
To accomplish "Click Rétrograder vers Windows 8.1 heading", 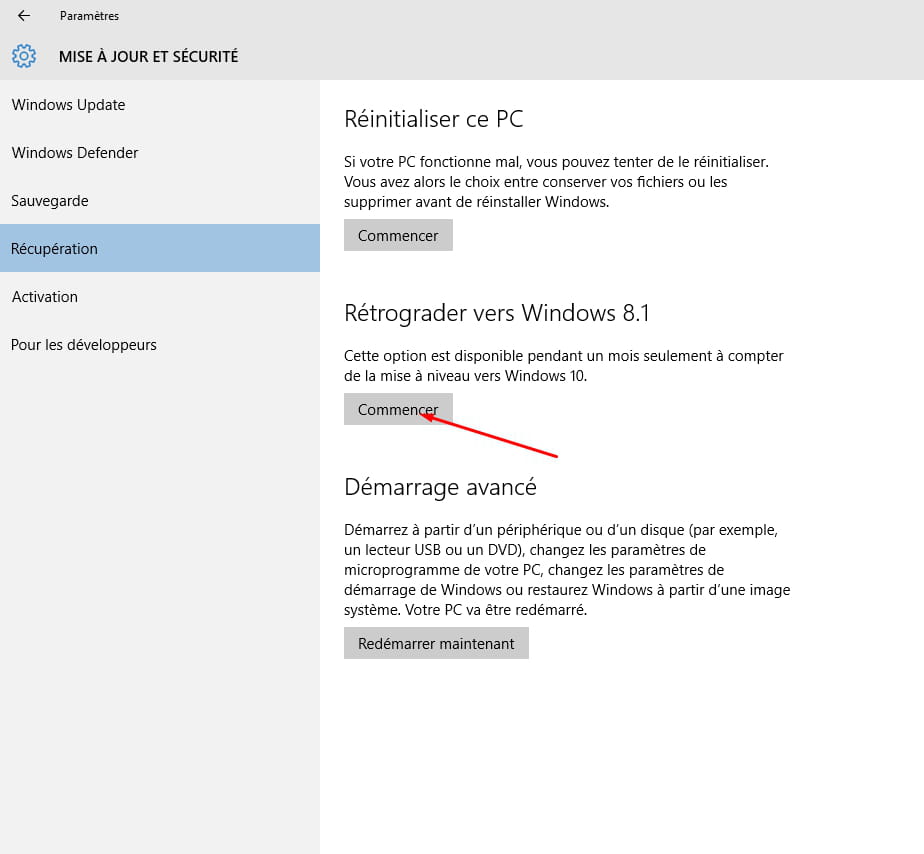I will click(497, 313).
